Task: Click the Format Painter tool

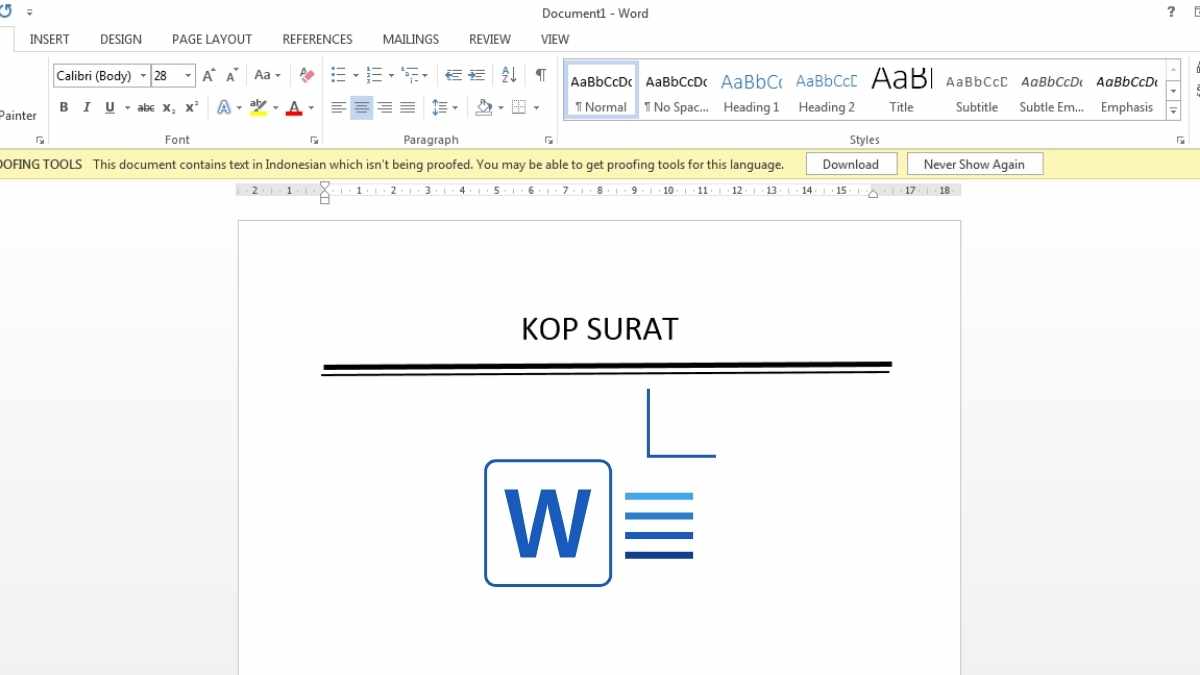Action: tap(18, 115)
